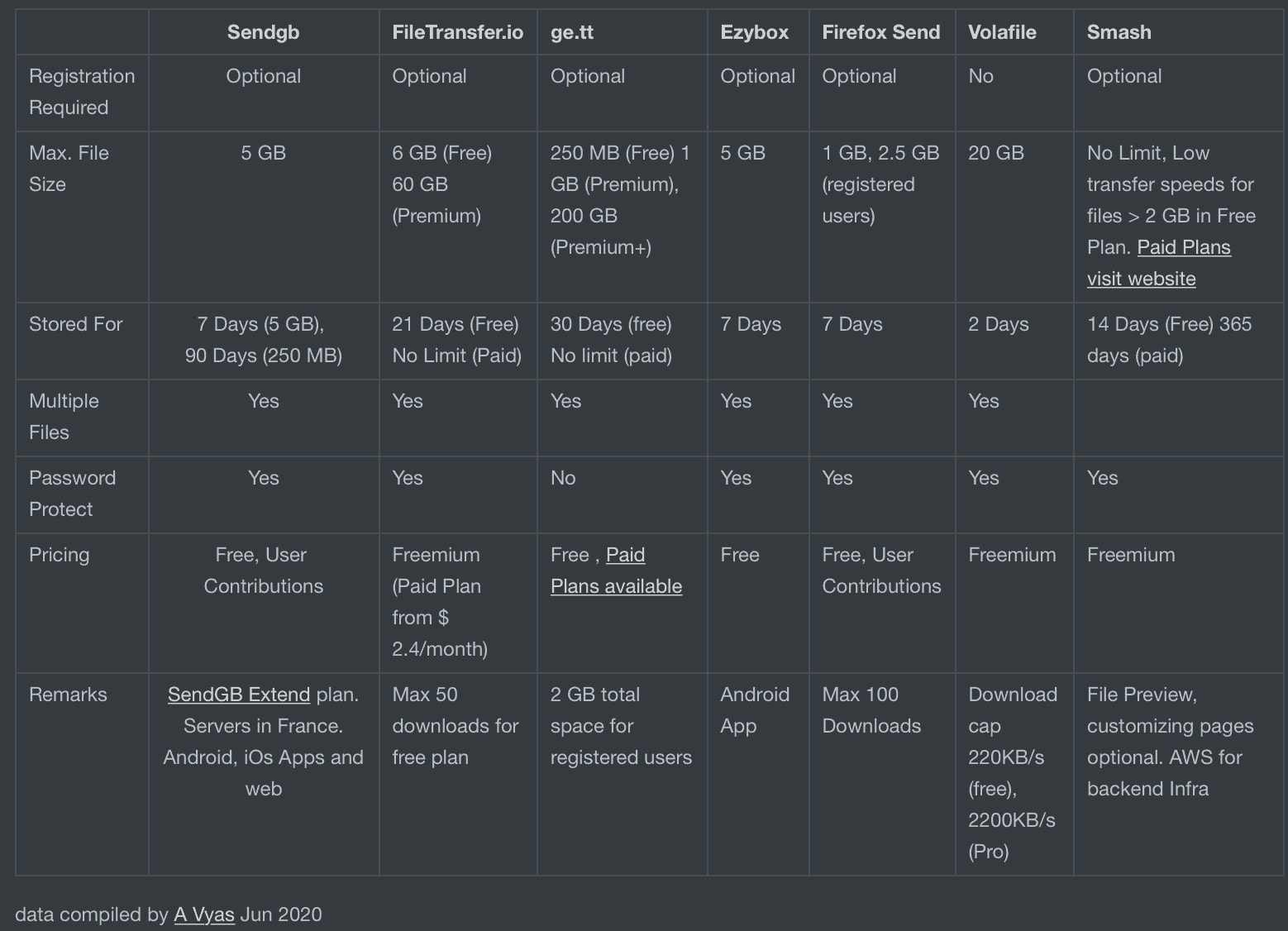Click the Registration Required row label
Screen dimensions: 1288x931
pos(82,92)
